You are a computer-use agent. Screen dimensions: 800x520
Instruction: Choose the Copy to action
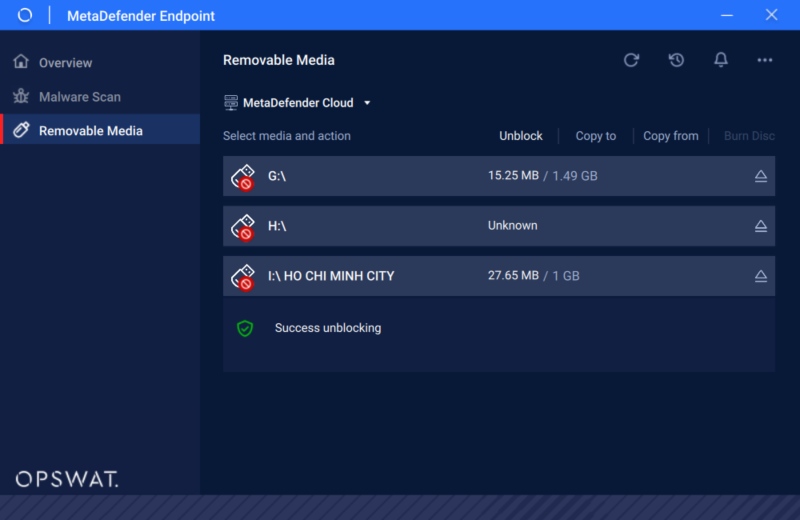pyautogui.click(x=595, y=136)
